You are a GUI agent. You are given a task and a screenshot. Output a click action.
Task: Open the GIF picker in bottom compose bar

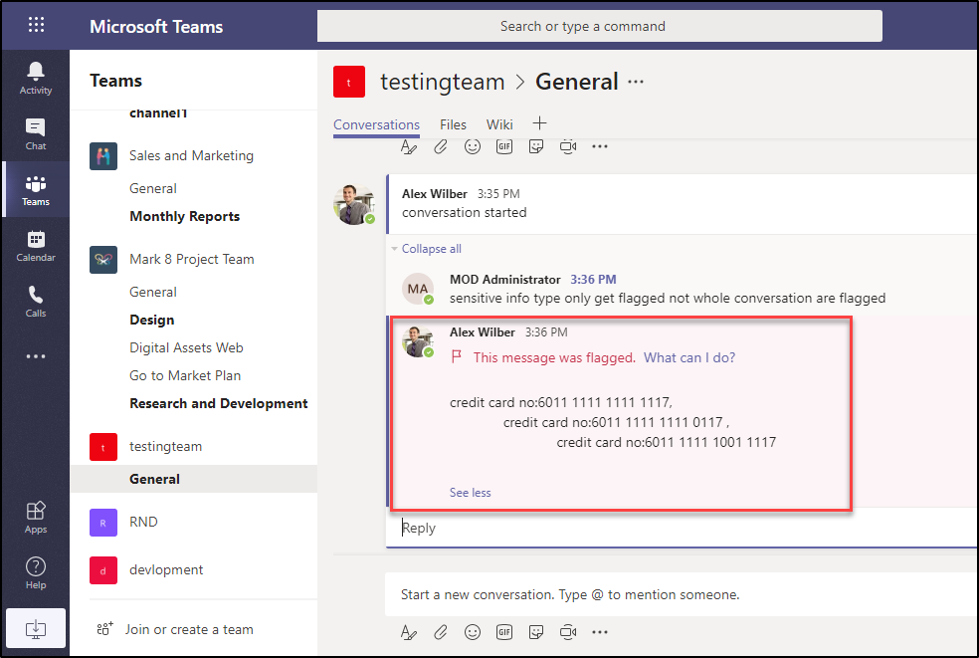(x=504, y=632)
